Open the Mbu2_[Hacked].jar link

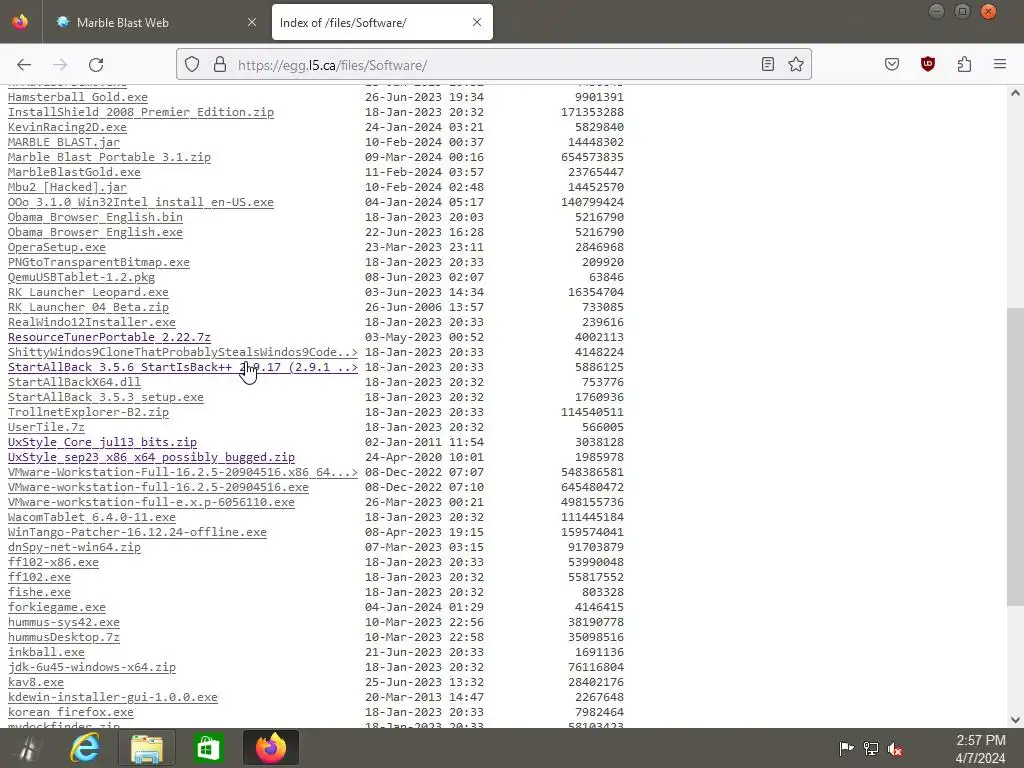click(67, 187)
